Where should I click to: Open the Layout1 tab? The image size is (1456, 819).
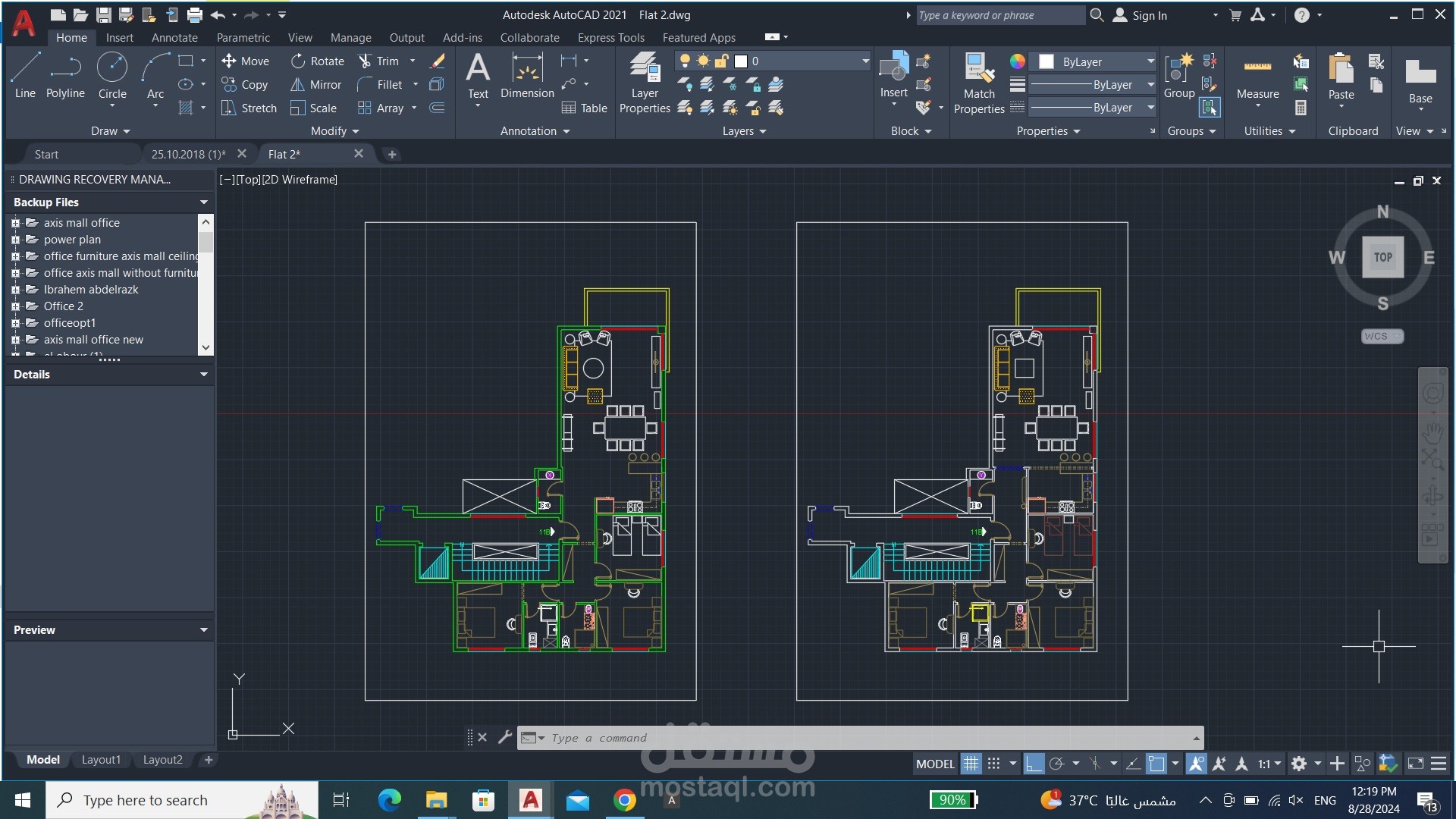click(101, 760)
